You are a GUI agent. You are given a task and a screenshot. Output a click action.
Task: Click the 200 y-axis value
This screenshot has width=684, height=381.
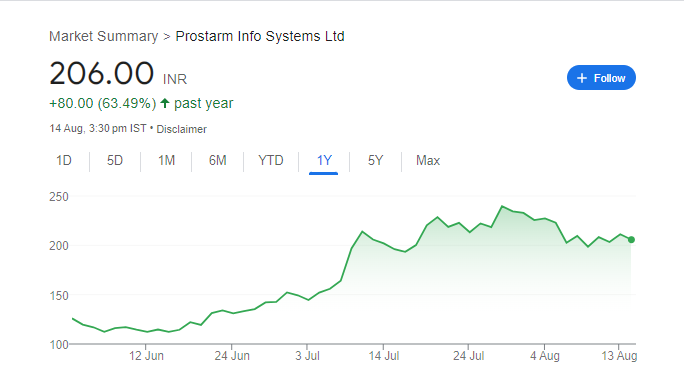(x=59, y=246)
